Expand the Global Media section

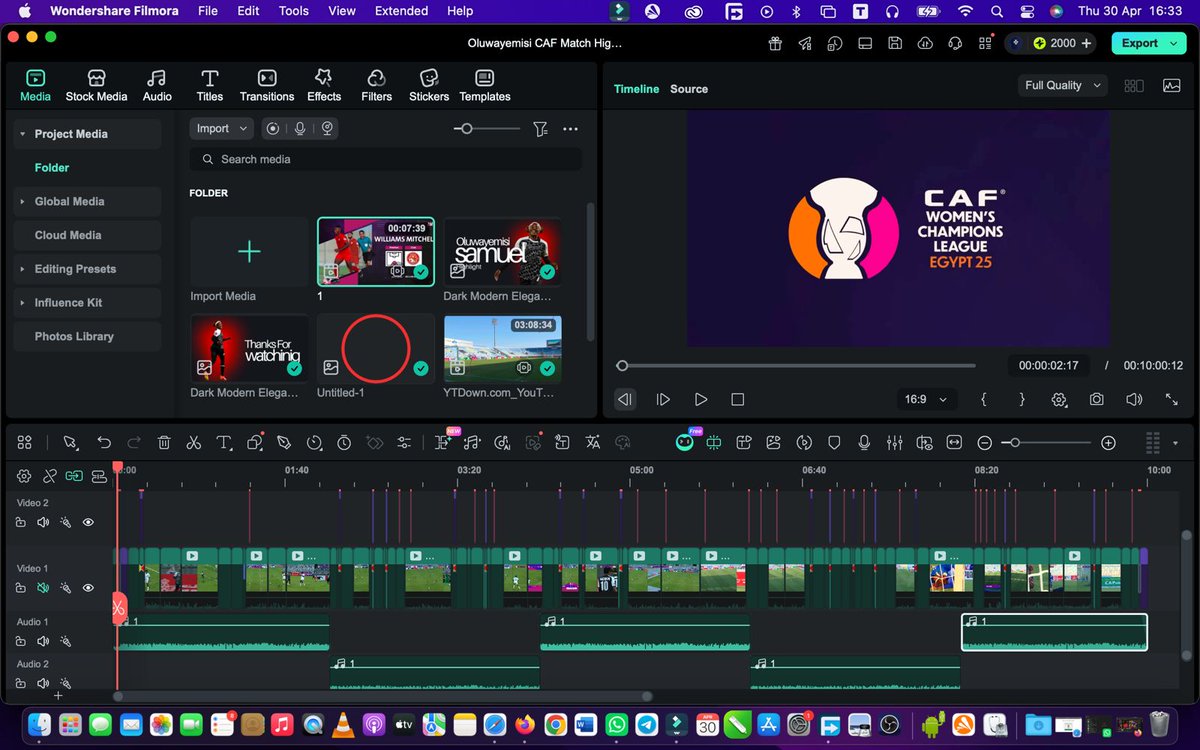tap(23, 201)
